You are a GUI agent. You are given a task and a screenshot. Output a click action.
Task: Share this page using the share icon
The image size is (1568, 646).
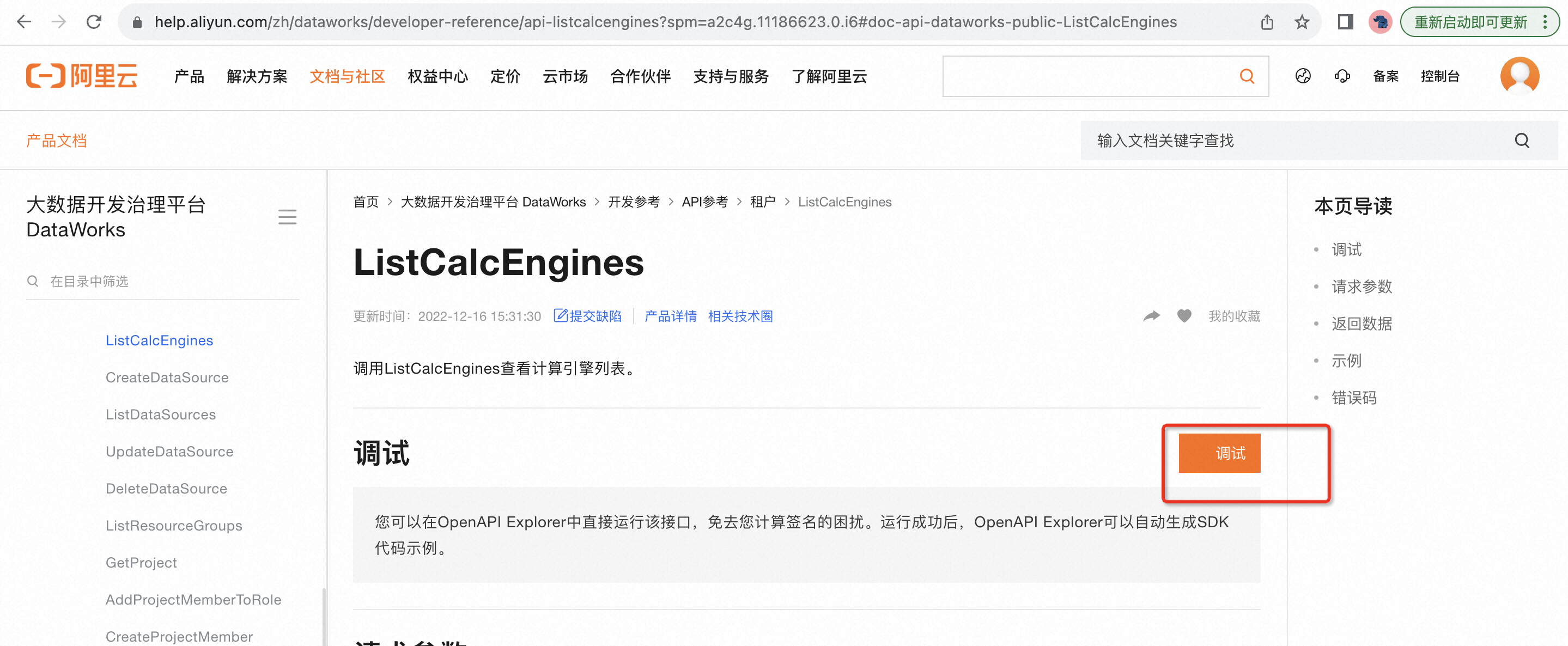(x=1267, y=22)
